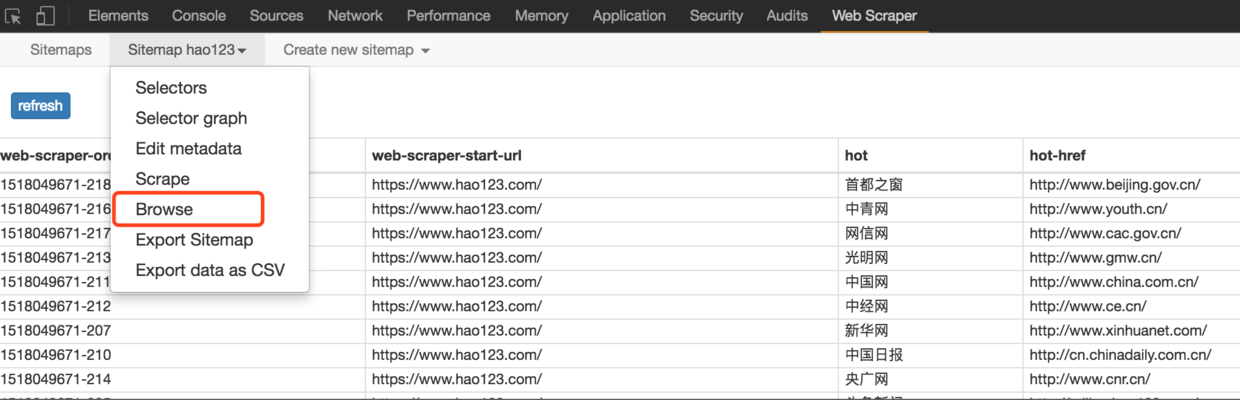Click the hot-href column header

tap(1057, 155)
